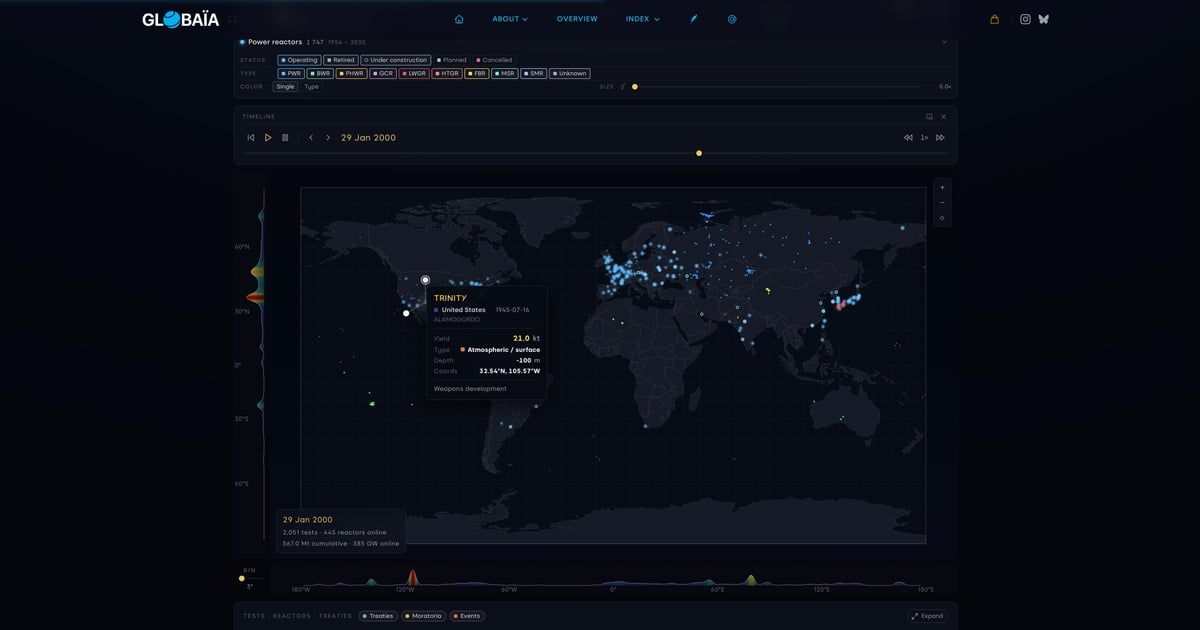The width and height of the screenshot is (1200, 630).
Task: Toggle Operating status filter
Action: tap(299, 60)
